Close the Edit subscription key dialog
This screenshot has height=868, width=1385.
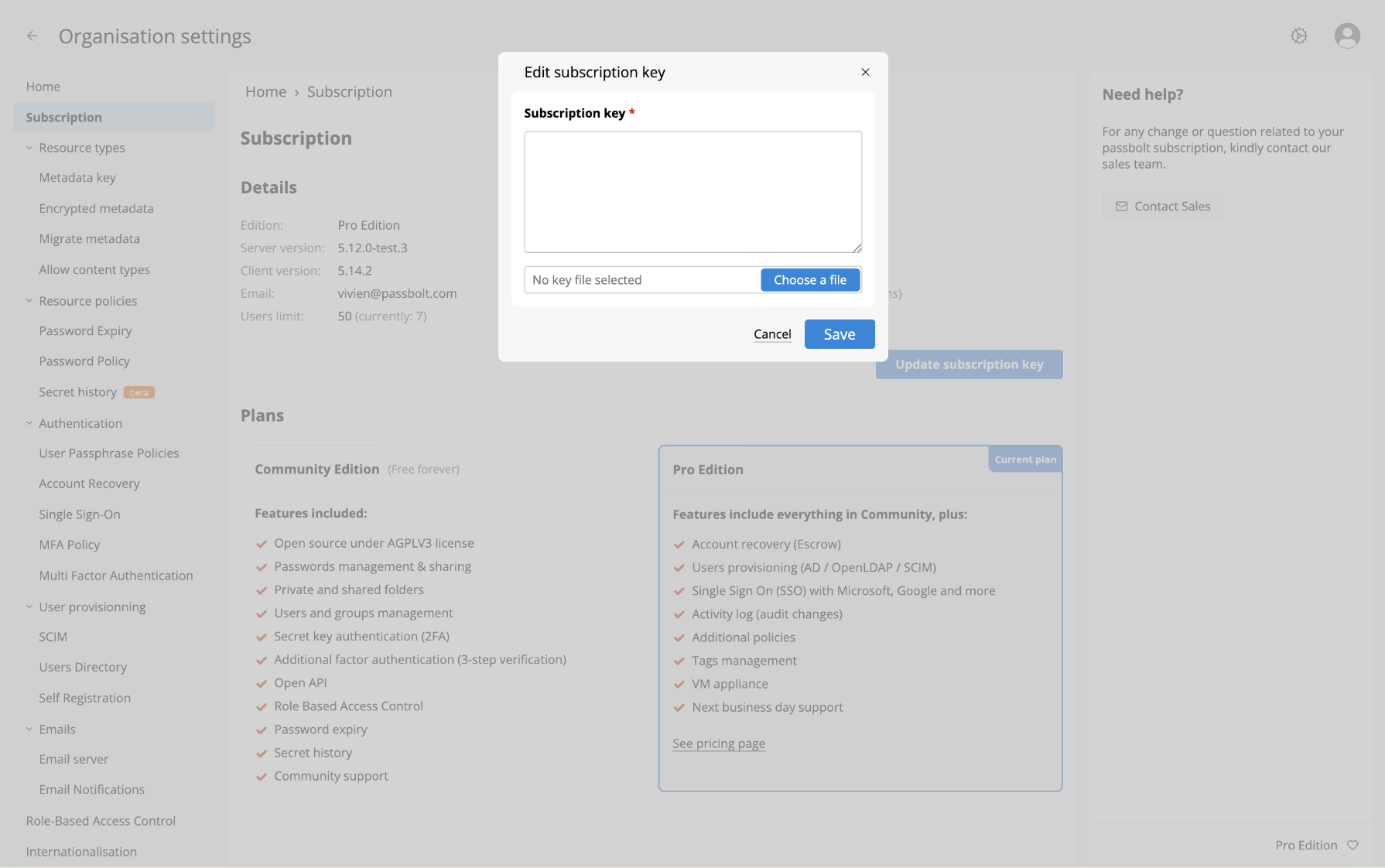pyautogui.click(x=865, y=72)
